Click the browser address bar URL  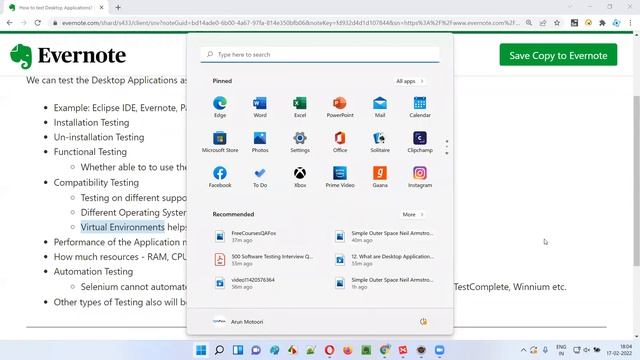tap(291, 23)
